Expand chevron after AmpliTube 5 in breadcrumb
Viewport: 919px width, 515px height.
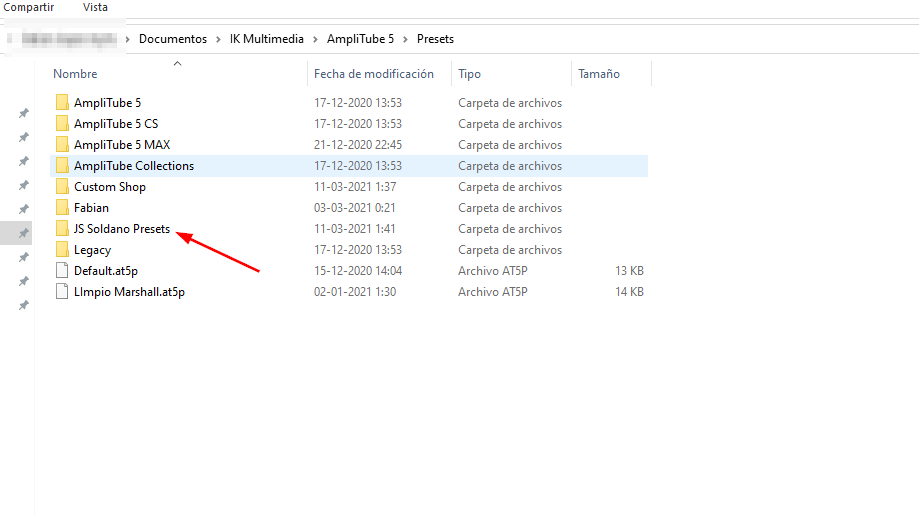[405, 39]
